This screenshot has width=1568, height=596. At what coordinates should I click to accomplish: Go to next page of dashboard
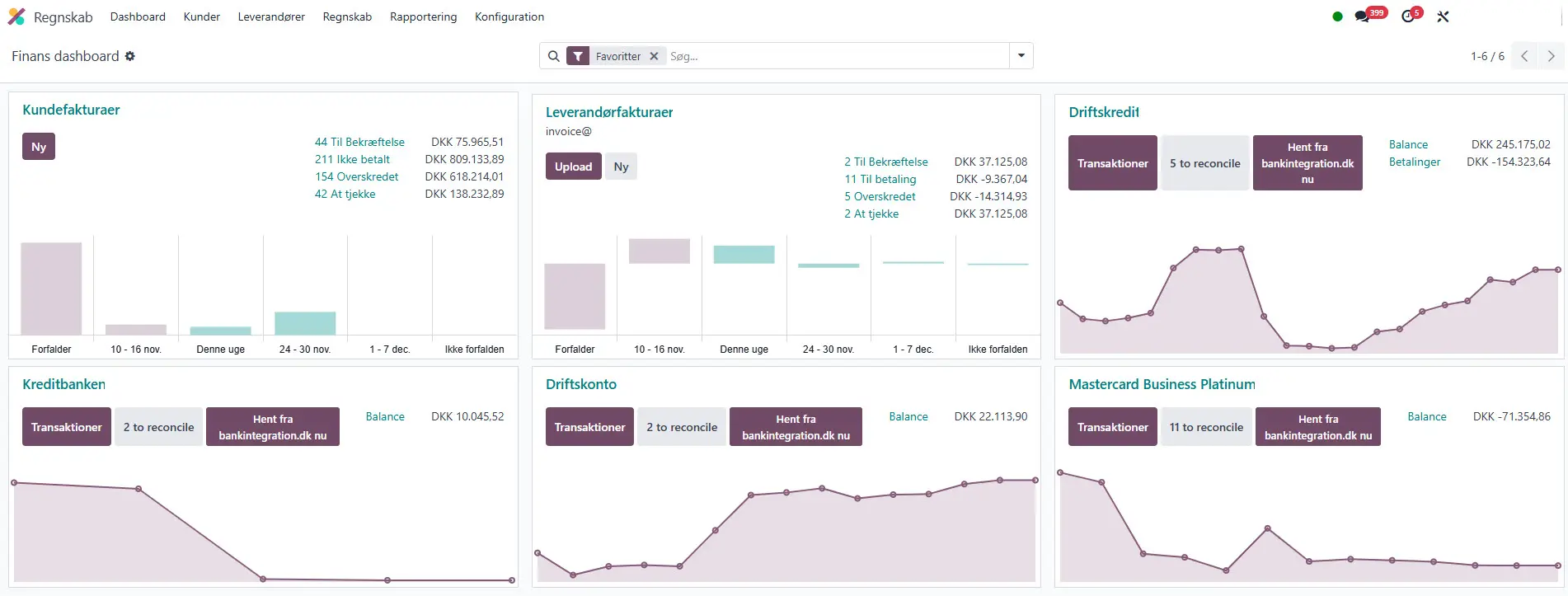pos(1551,56)
